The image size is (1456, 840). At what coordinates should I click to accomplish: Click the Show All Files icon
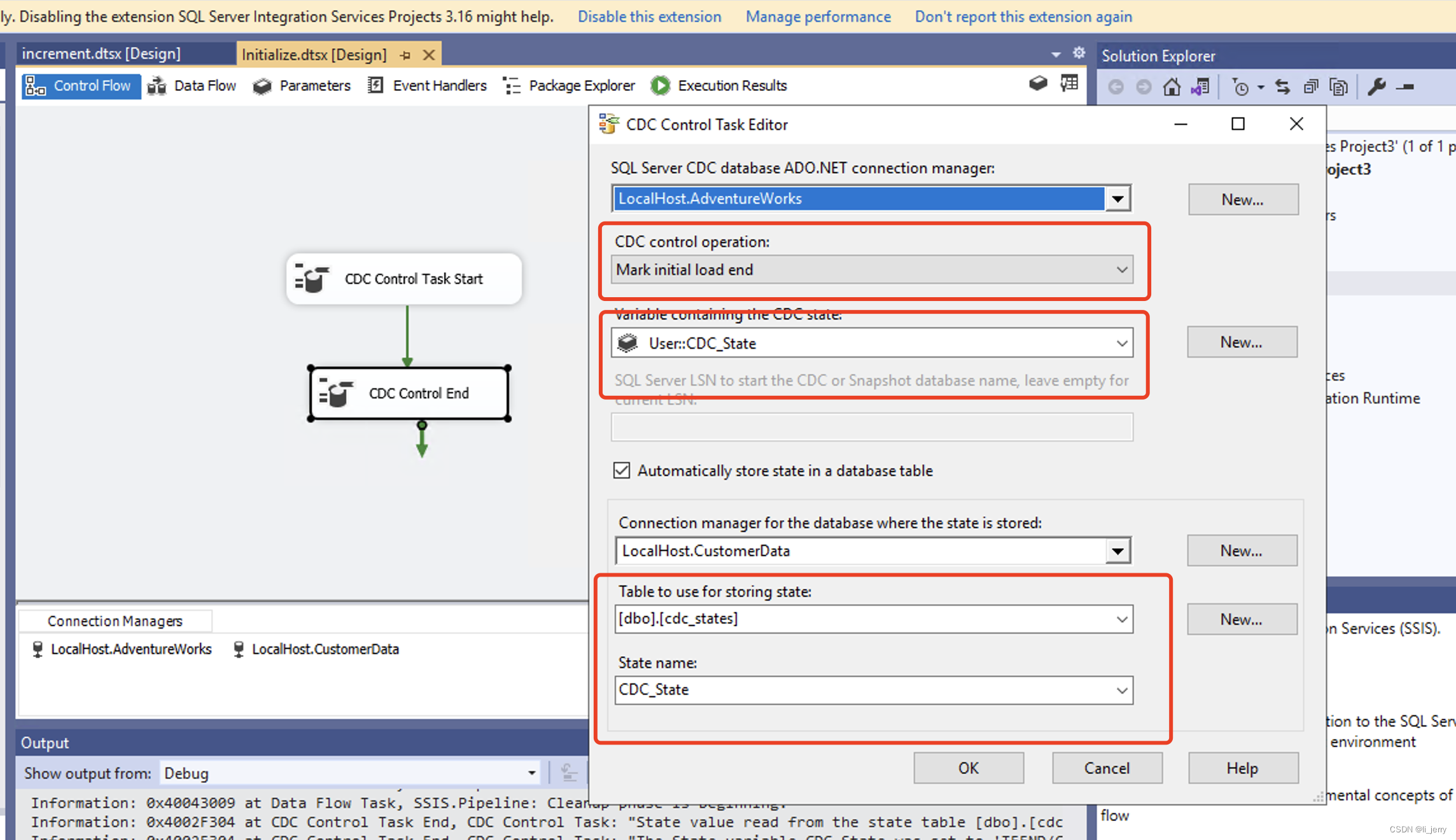click(1338, 87)
